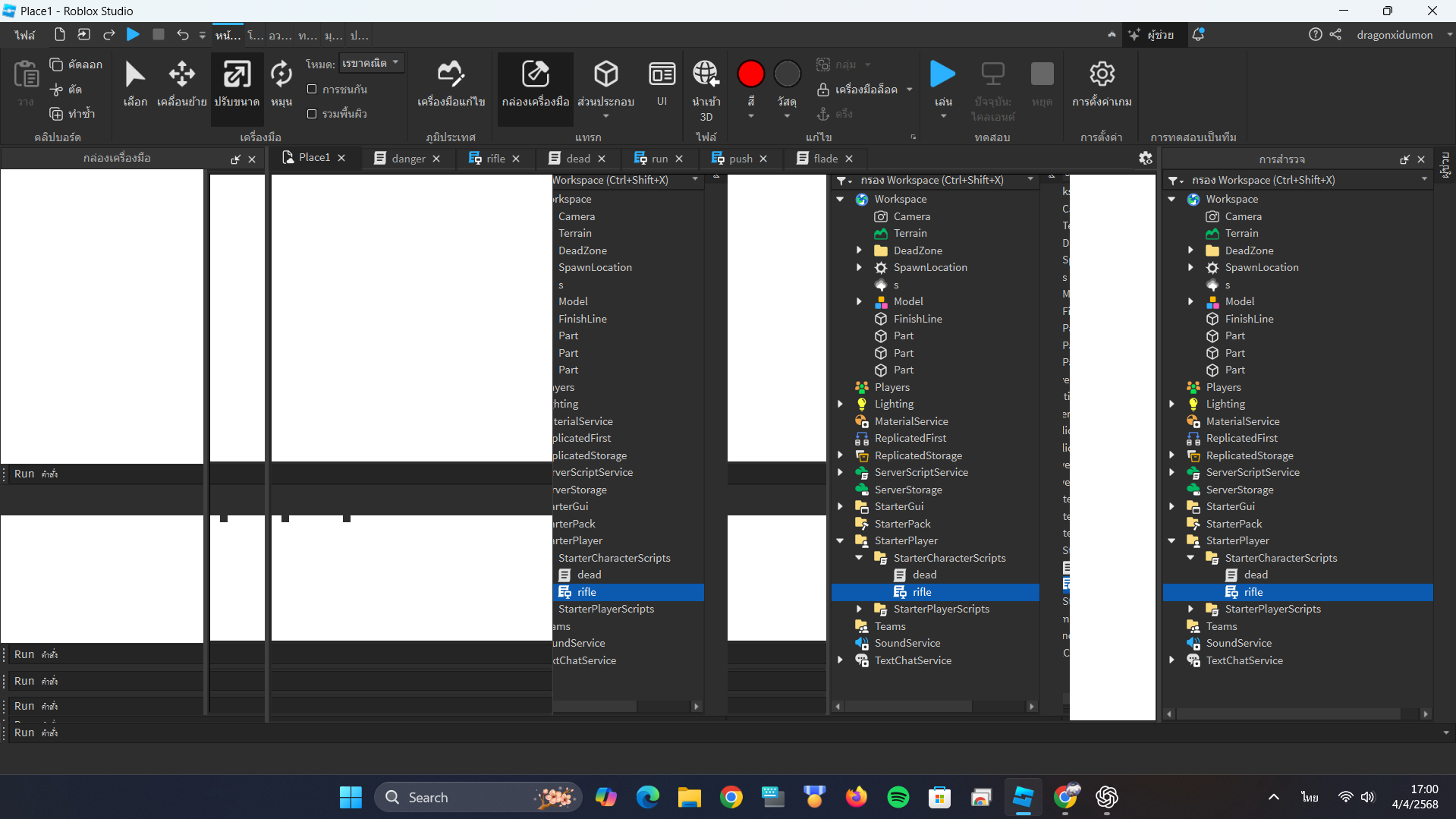This screenshot has height=819, width=1456.
Task: Click the Share icon near username
Action: (1336, 35)
